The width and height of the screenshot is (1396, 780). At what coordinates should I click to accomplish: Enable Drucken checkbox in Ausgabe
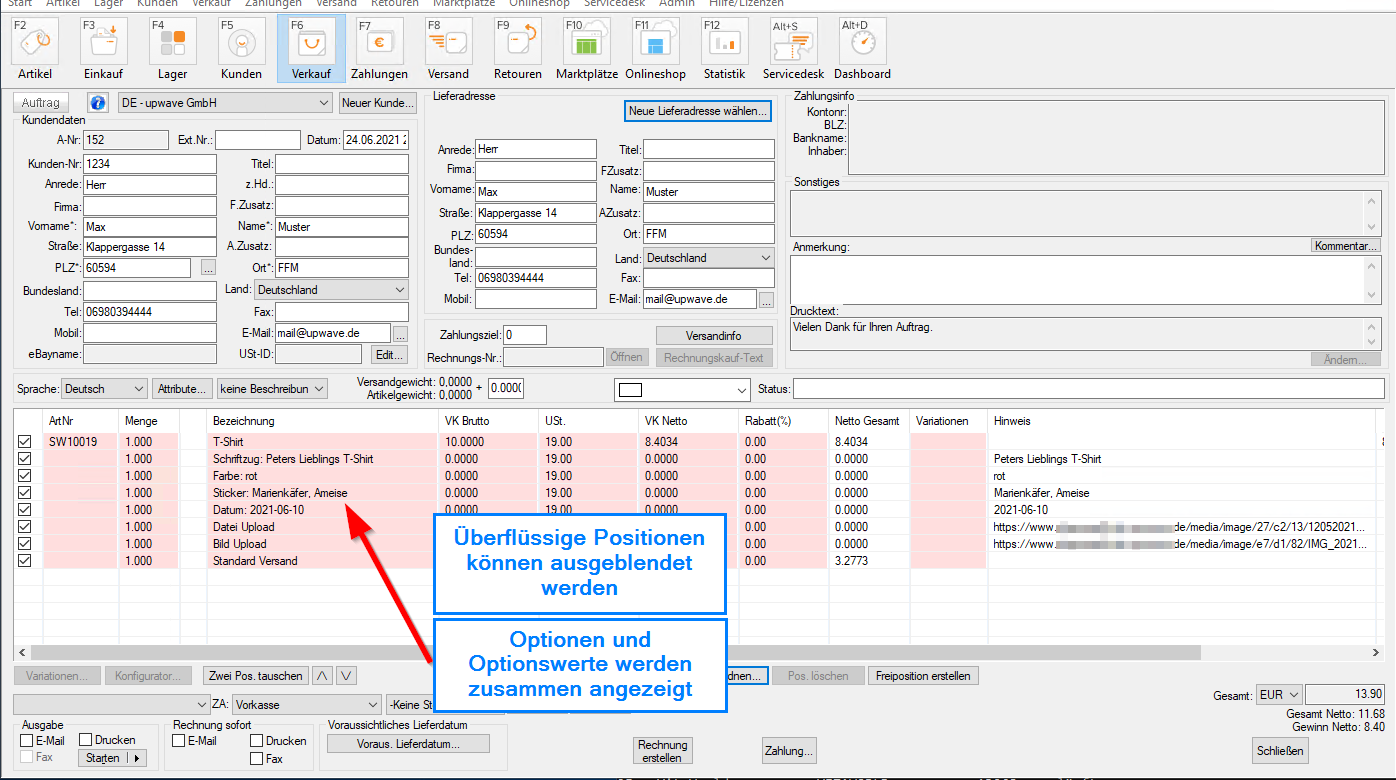[x=86, y=741]
